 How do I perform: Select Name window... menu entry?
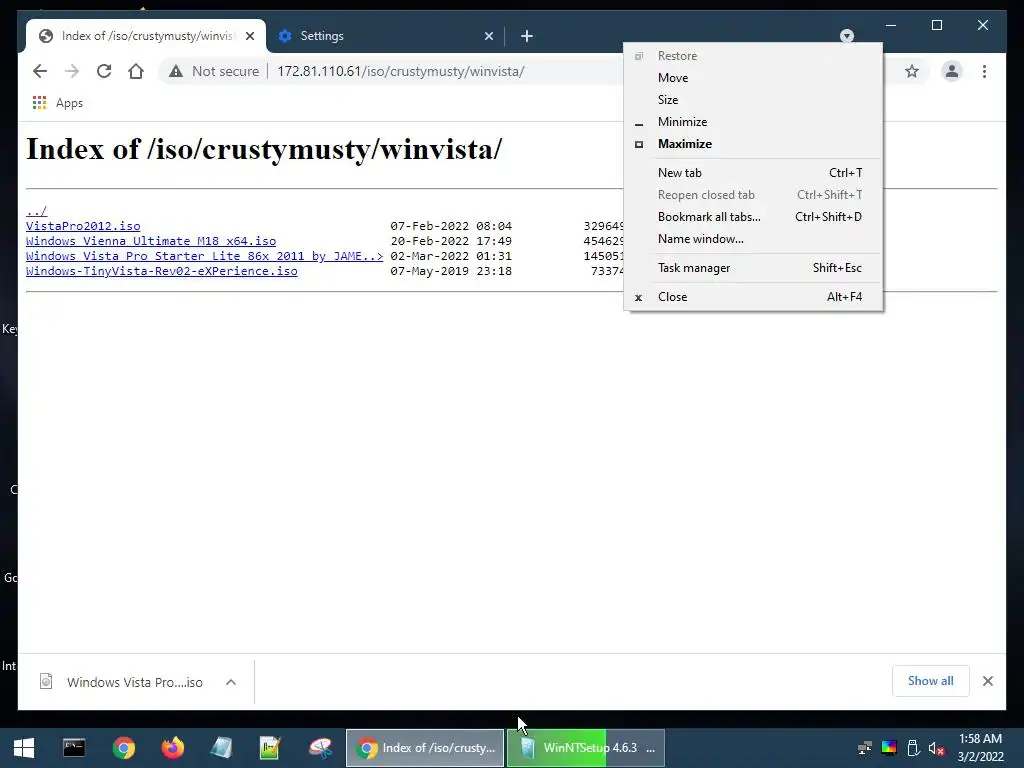(753, 239)
